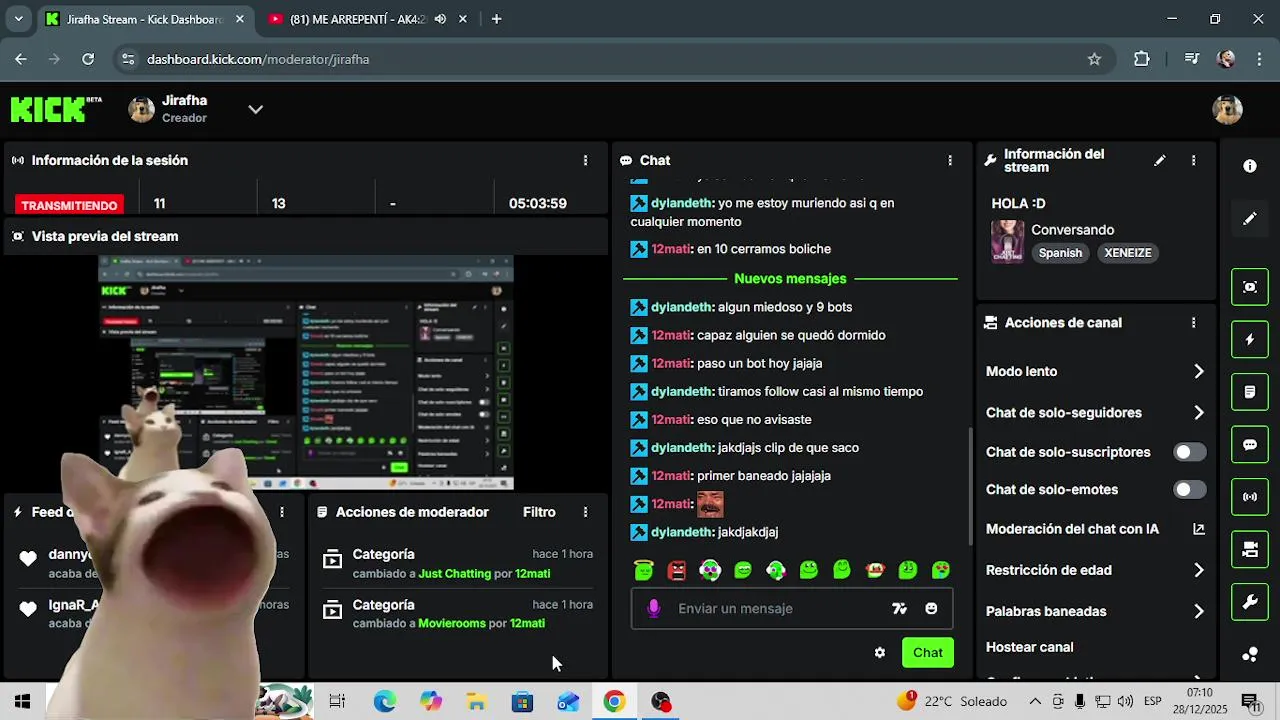
Task: Click the stream preview thumbnail
Action: (x=305, y=372)
